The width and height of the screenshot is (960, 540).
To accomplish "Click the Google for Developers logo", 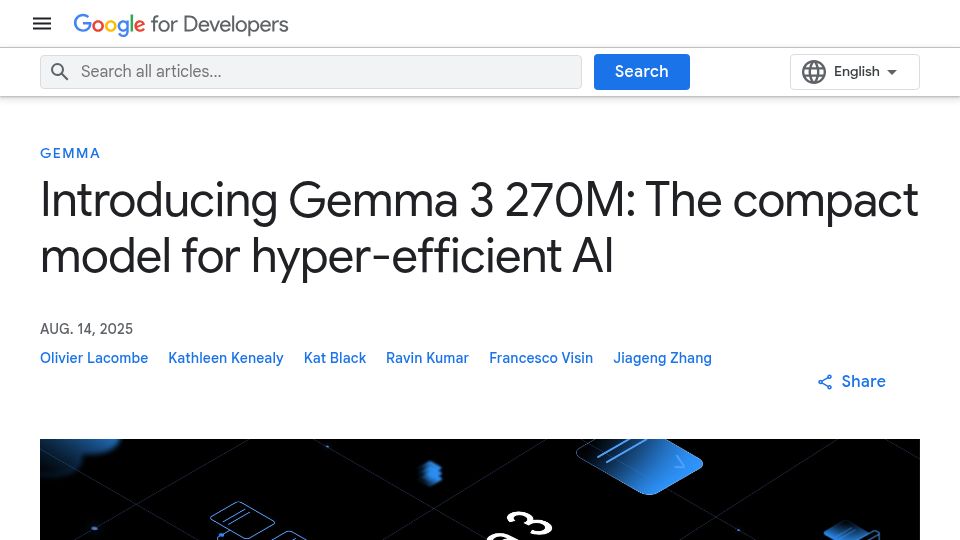I will (181, 24).
